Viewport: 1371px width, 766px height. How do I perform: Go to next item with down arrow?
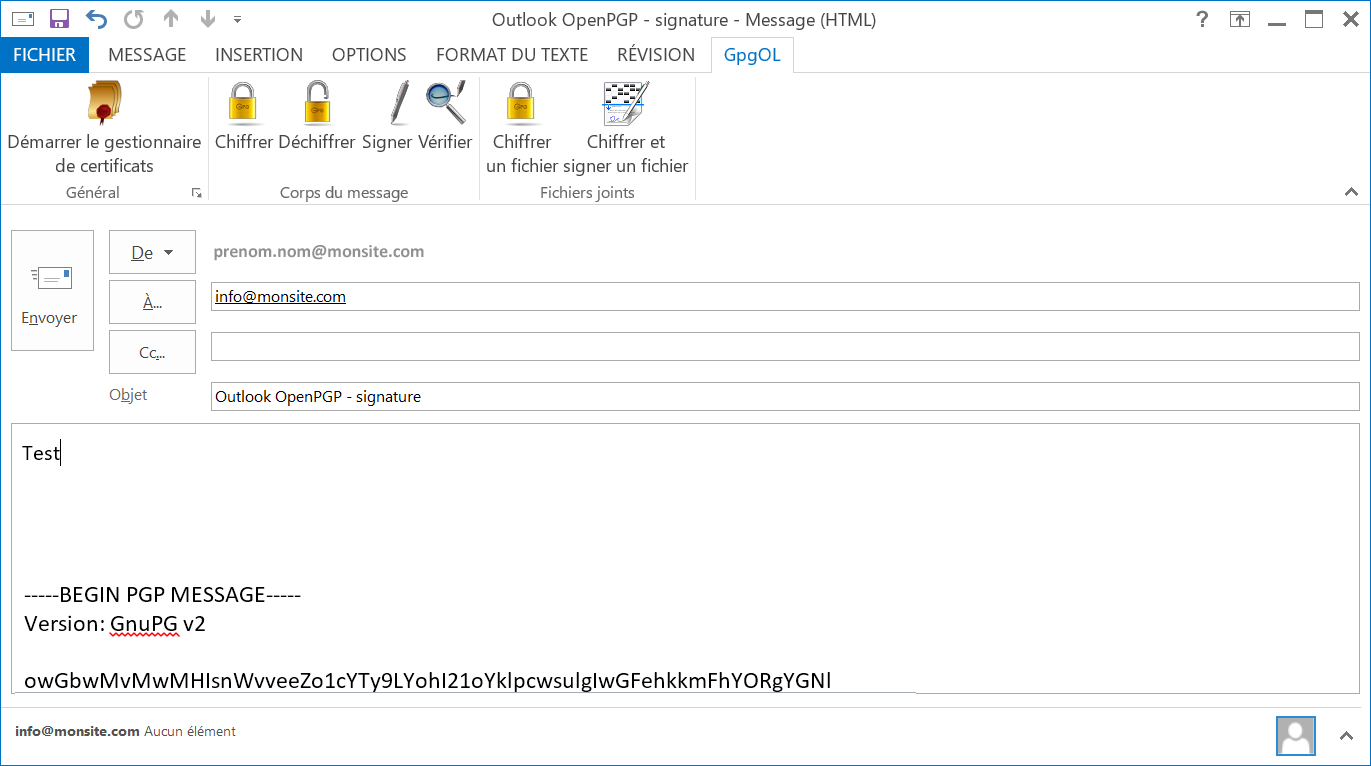207,19
